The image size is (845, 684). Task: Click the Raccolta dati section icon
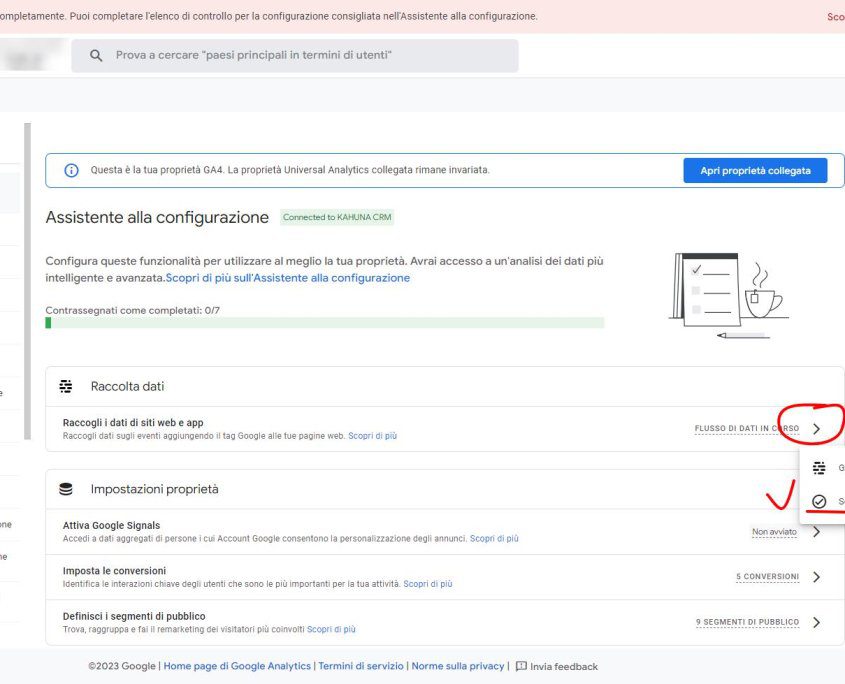click(x=65, y=385)
